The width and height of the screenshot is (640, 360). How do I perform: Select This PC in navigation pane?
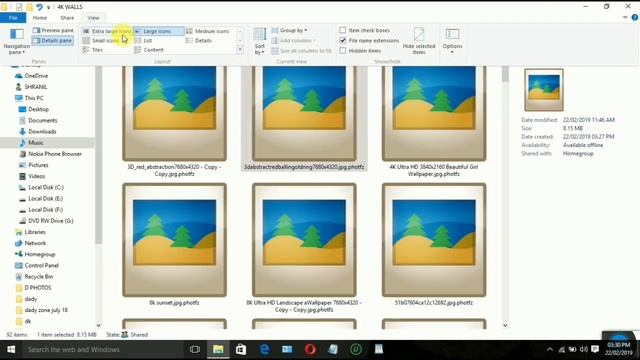29,98
